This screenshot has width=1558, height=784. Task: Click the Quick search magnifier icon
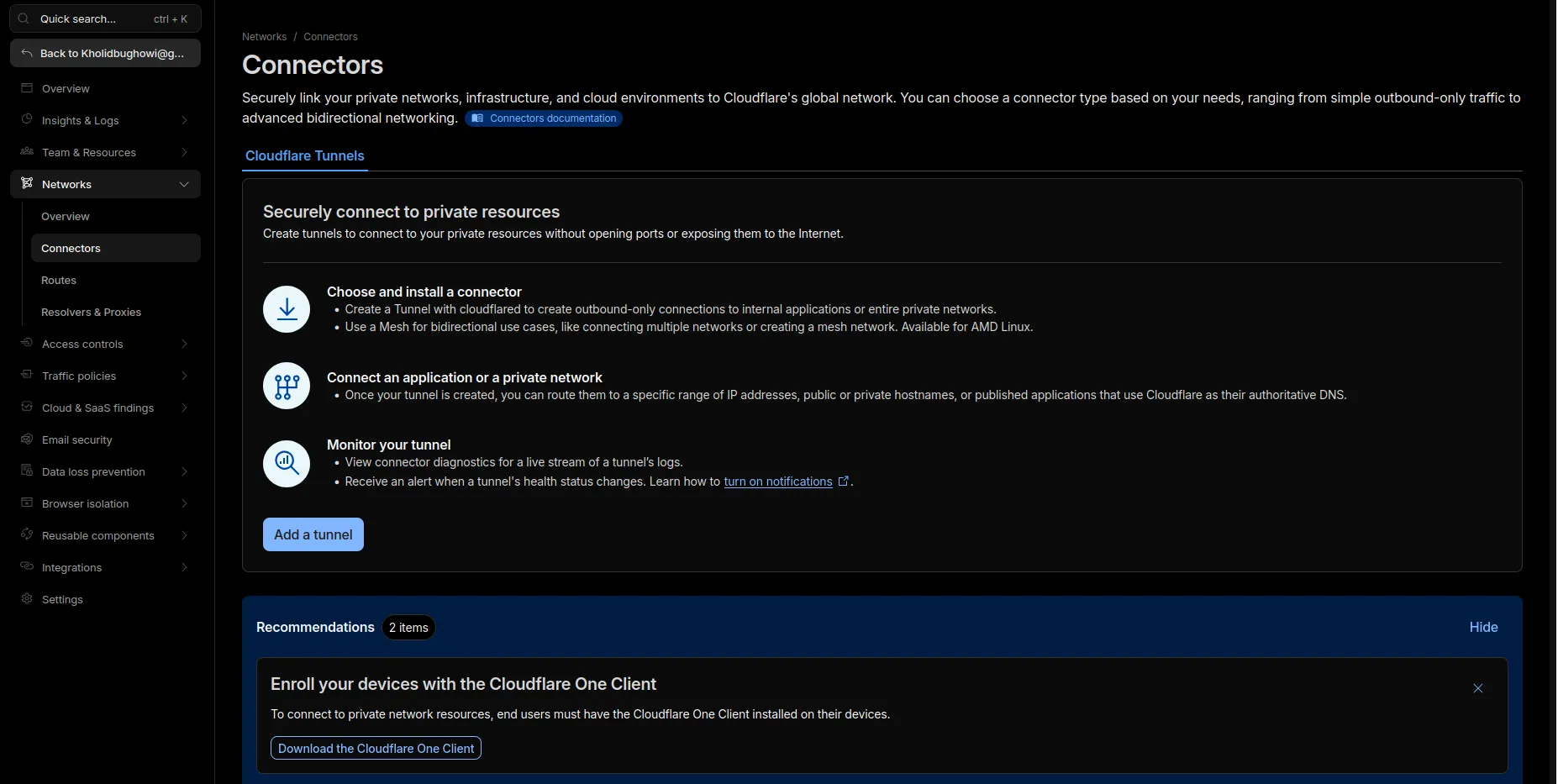[24, 18]
